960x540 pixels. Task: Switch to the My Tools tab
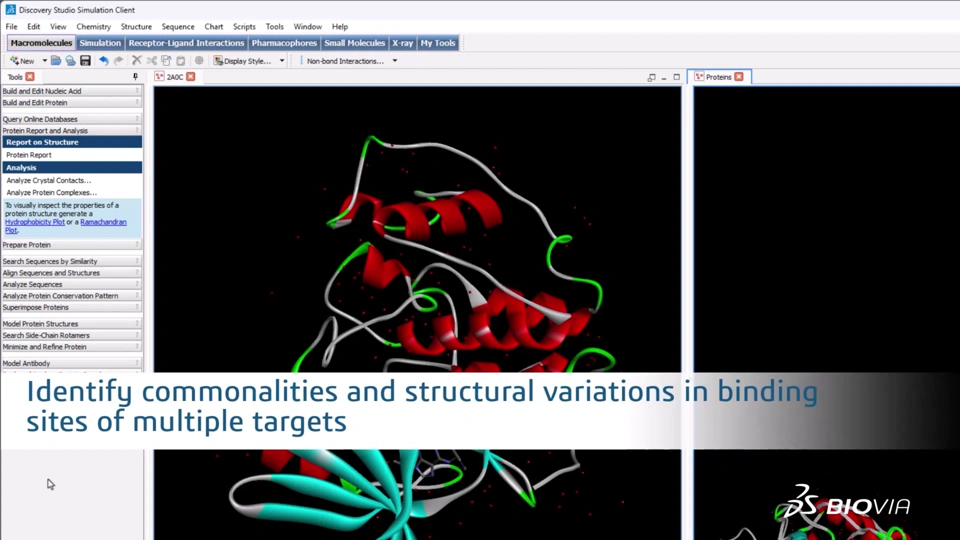point(438,43)
